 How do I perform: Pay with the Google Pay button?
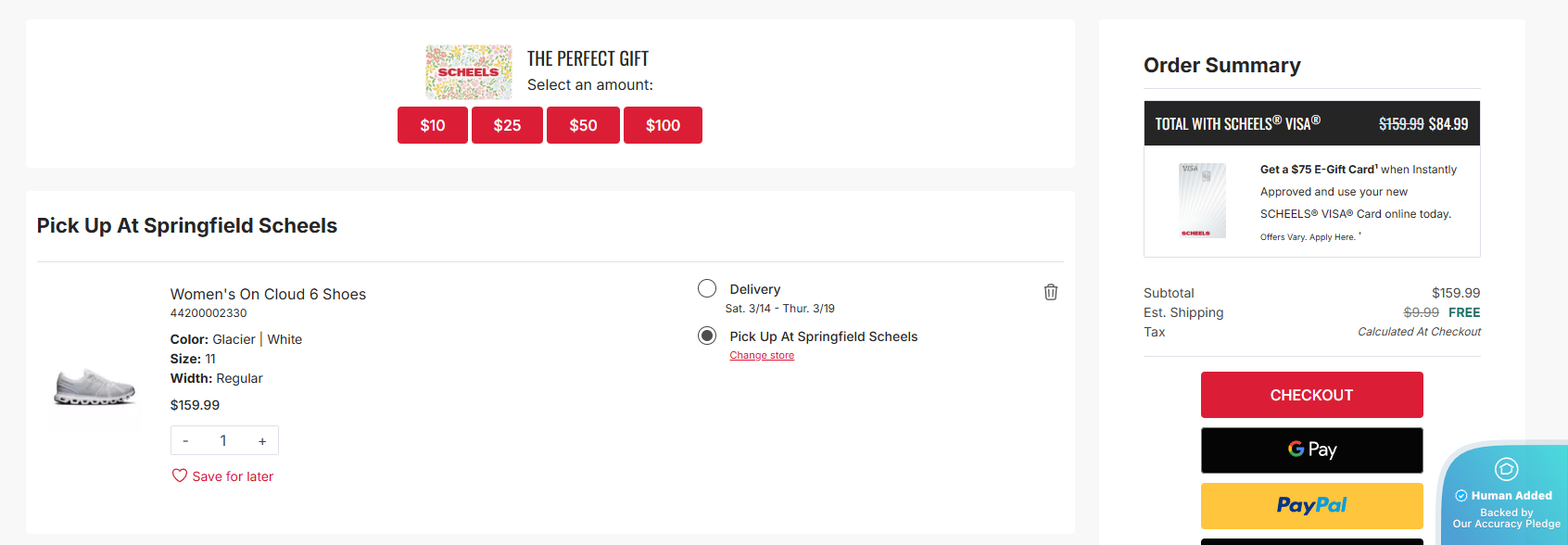pyautogui.click(x=1311, y=450)
